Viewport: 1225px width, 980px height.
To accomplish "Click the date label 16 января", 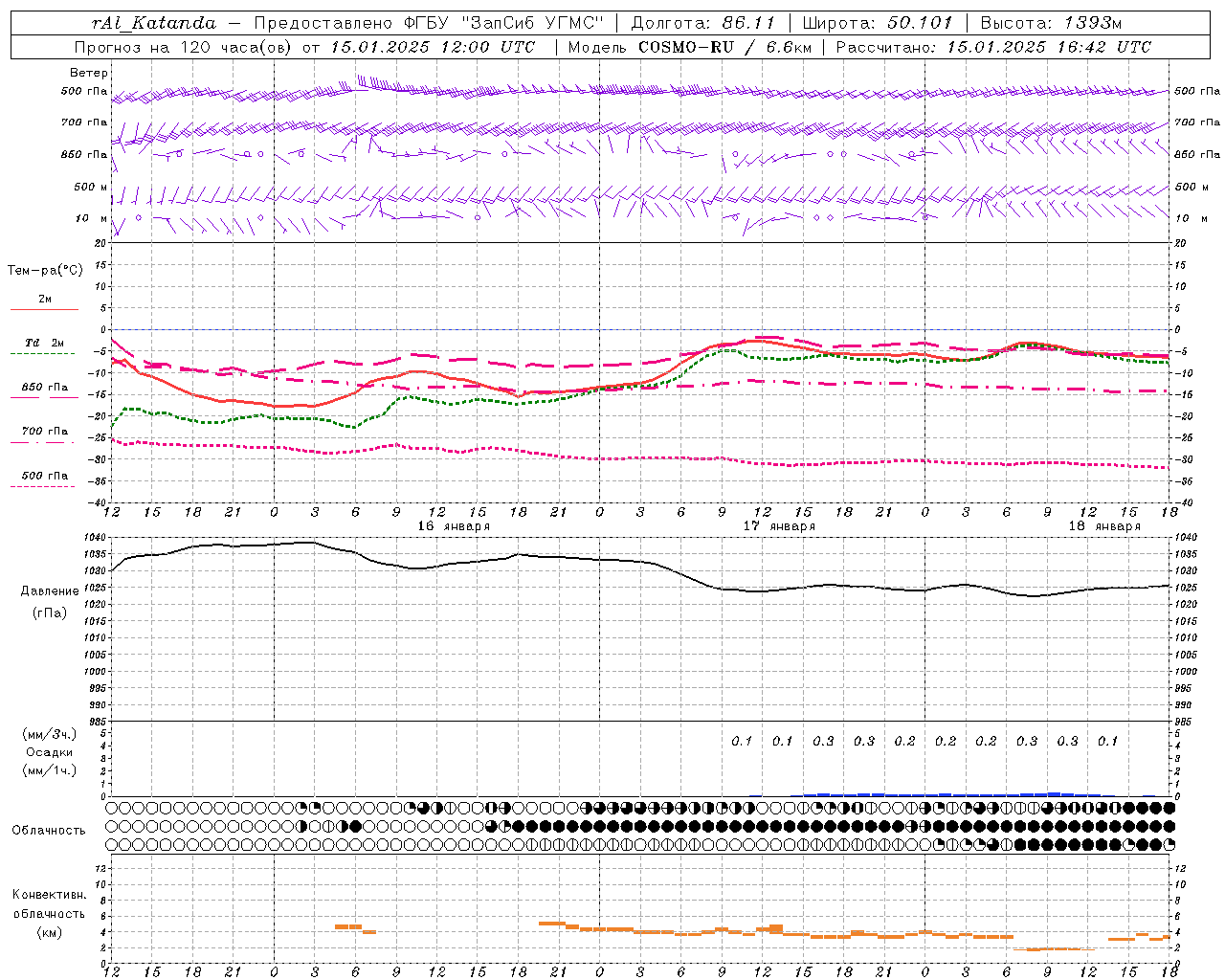I will (454, 526).
